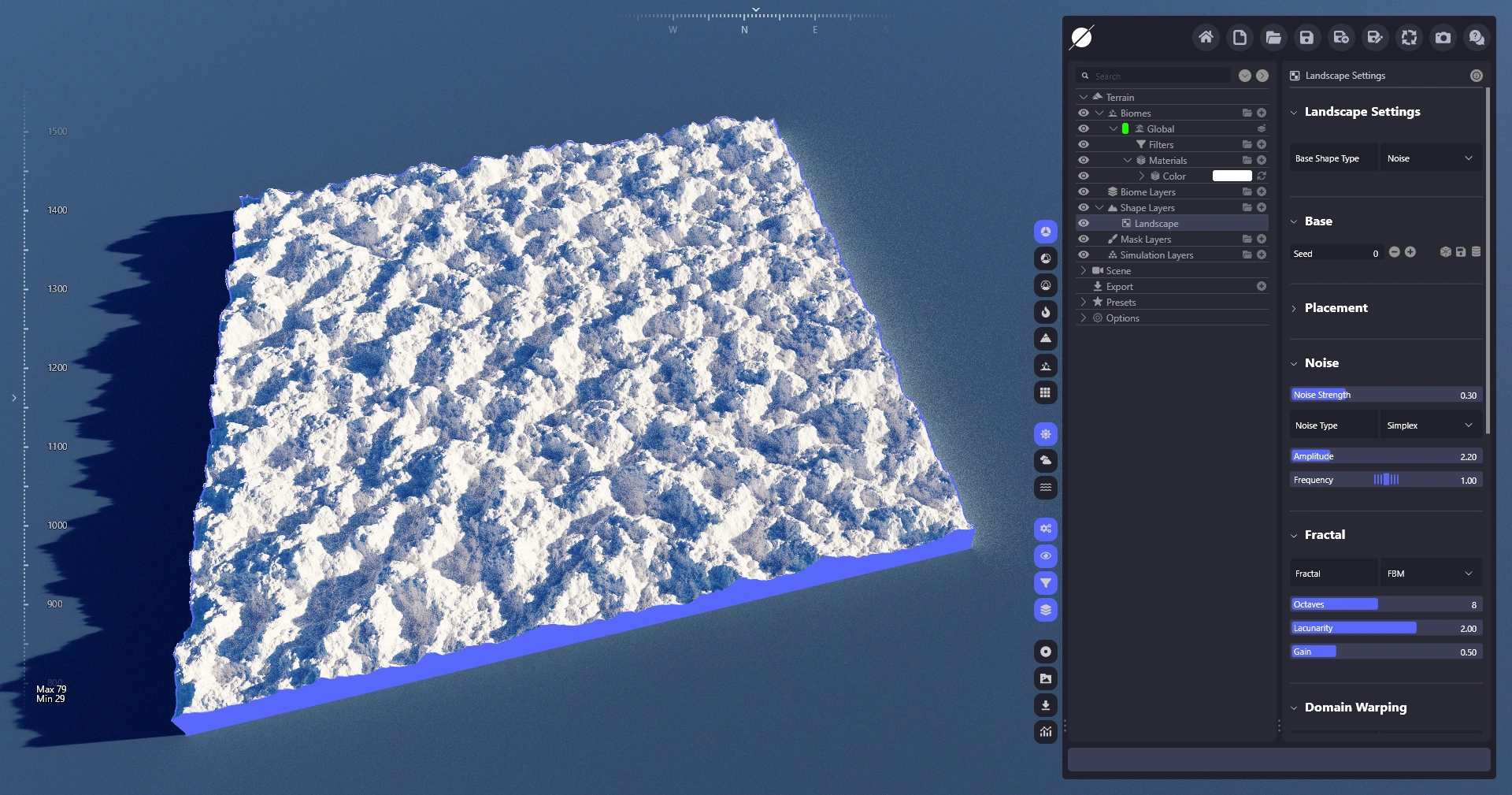The height and width of the screenshot is (795, 1512).
Task: Click the save icon beside the Seed field
Action: point(1461,252)
